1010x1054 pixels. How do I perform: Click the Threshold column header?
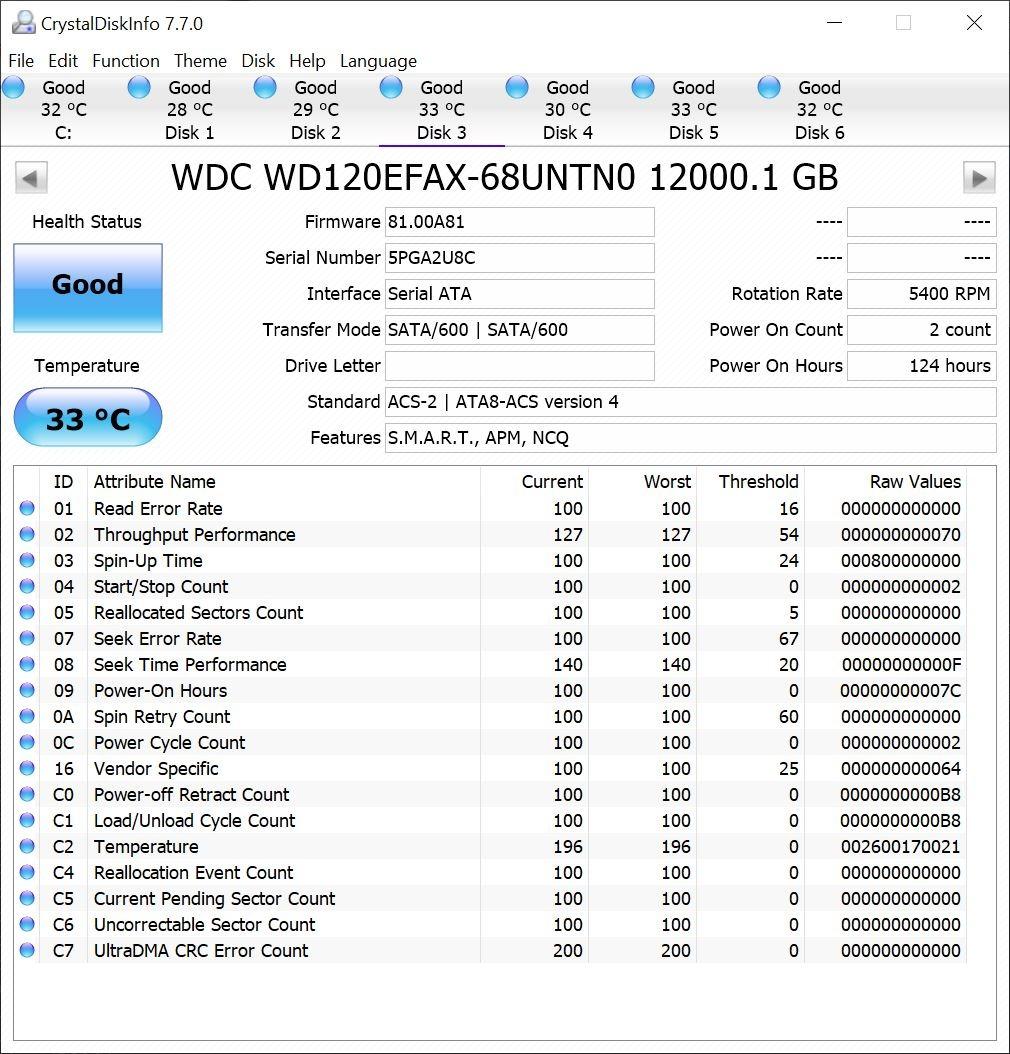751,481
